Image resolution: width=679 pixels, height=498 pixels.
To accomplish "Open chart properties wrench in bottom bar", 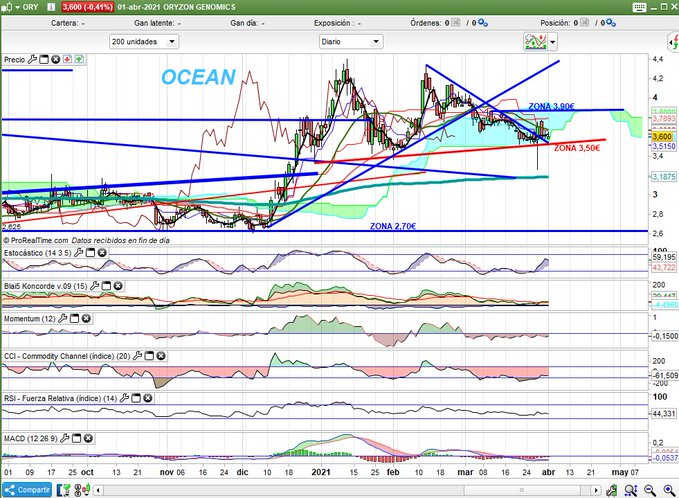I will point(611,490).
